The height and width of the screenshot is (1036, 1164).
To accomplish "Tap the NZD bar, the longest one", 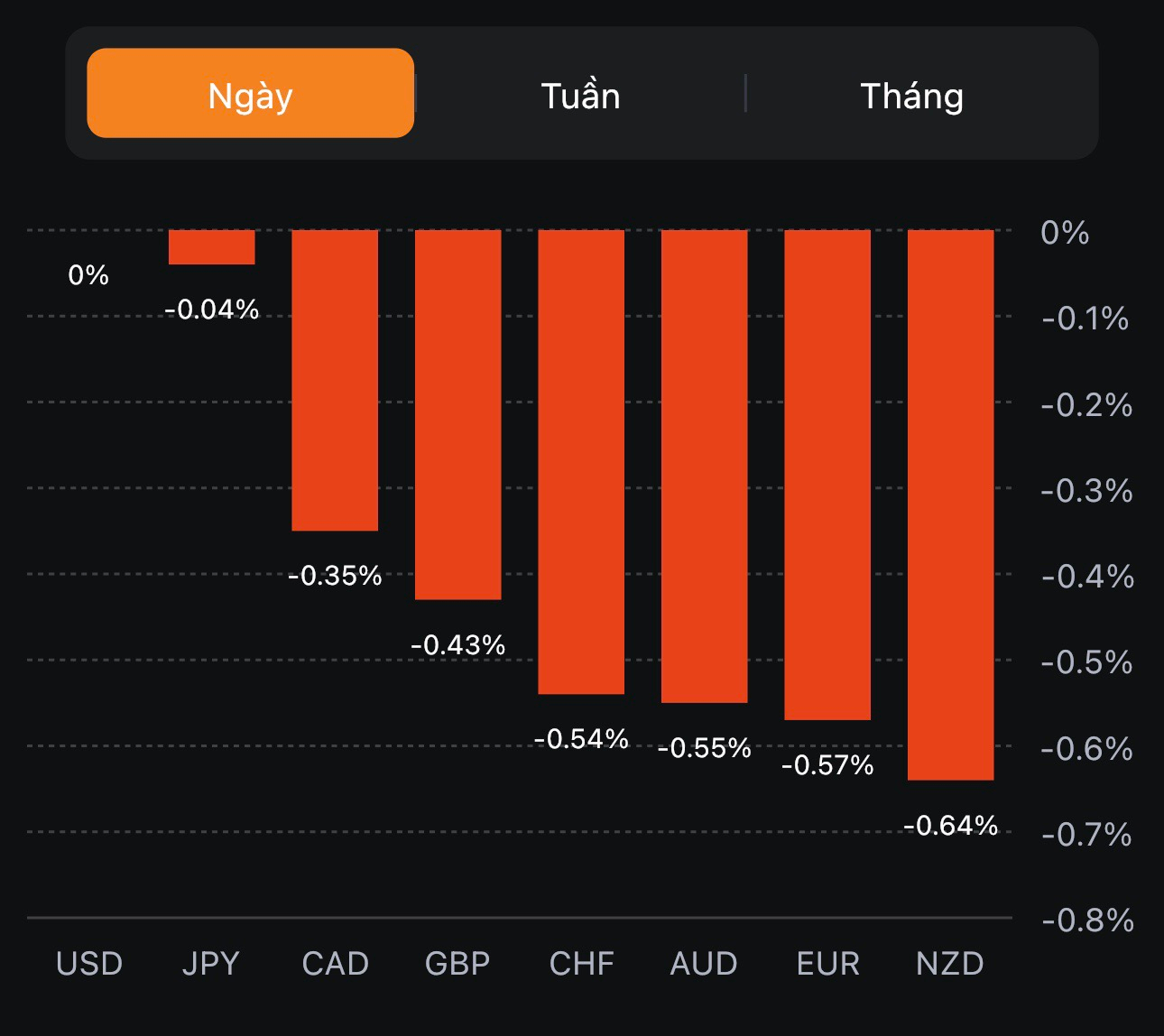I will coord(950,504).
